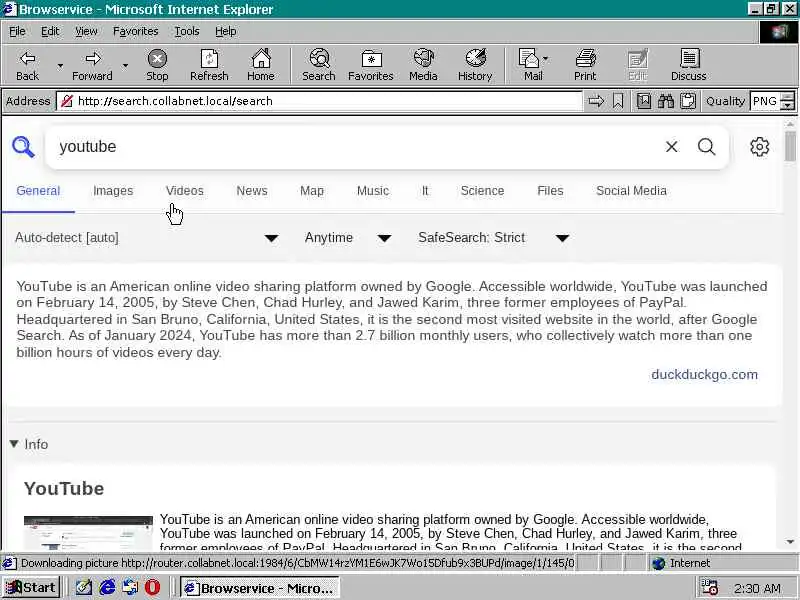Open the SafeSearch: Strict dropdown
The image size is (800, 600).
pyautogui.click(x=494, y=238)
